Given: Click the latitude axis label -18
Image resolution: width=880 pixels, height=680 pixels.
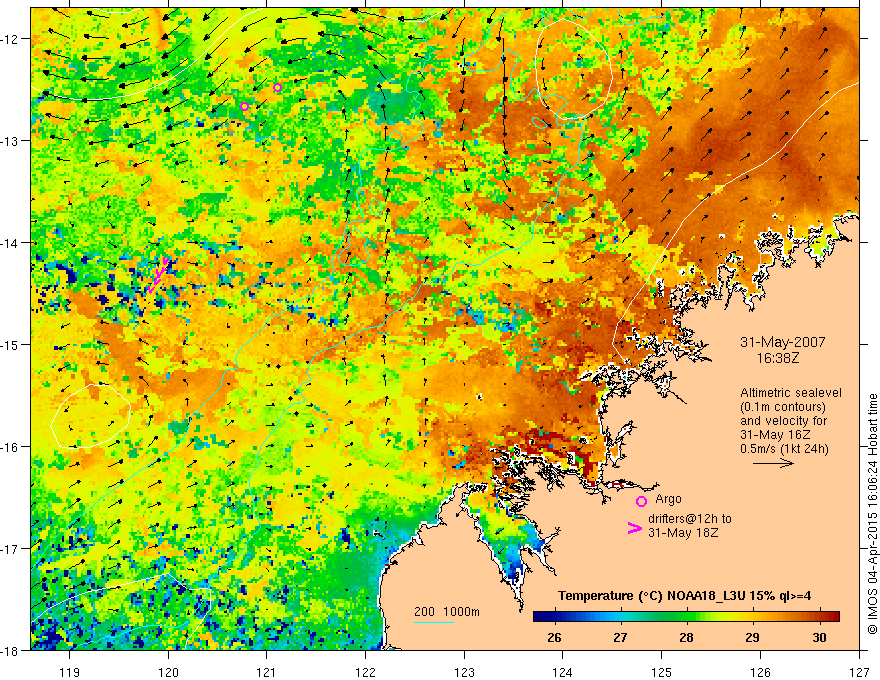Looking at the screenshot, I should coord(10,651).
